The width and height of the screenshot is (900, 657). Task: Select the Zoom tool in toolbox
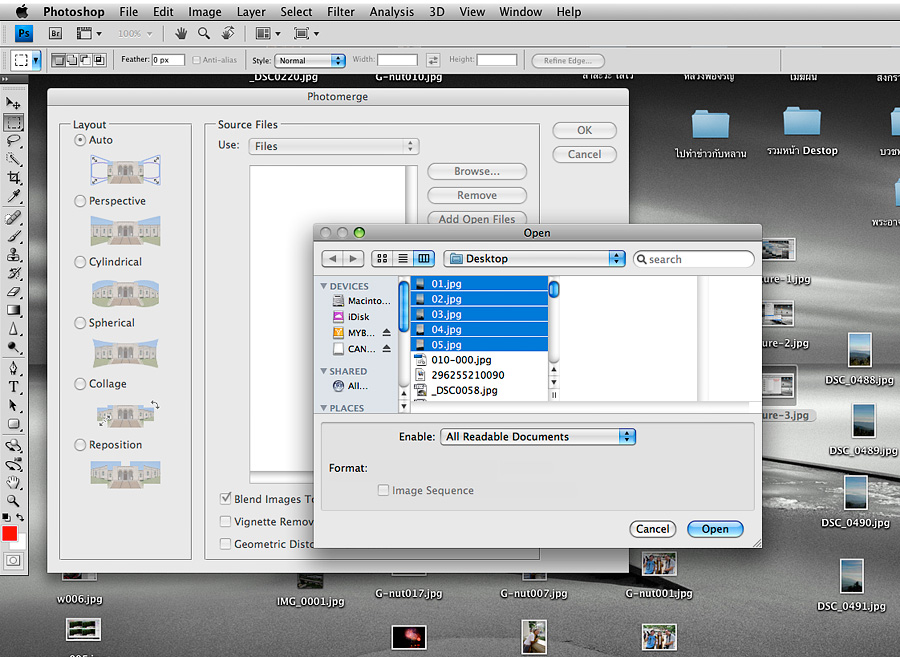14,499
